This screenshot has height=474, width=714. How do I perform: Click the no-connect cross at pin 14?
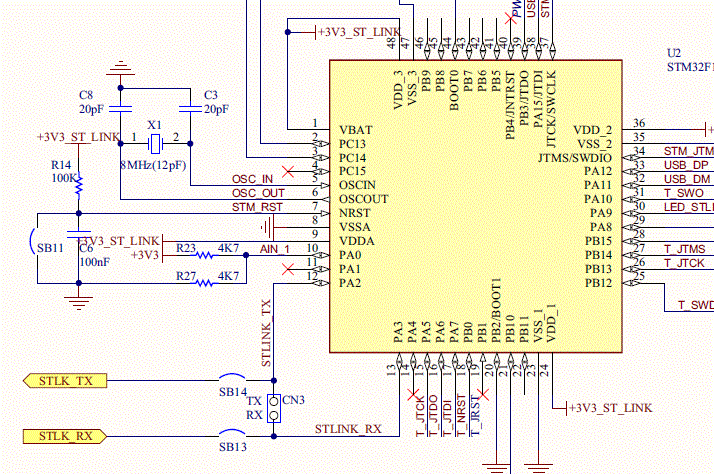(413, 394)
